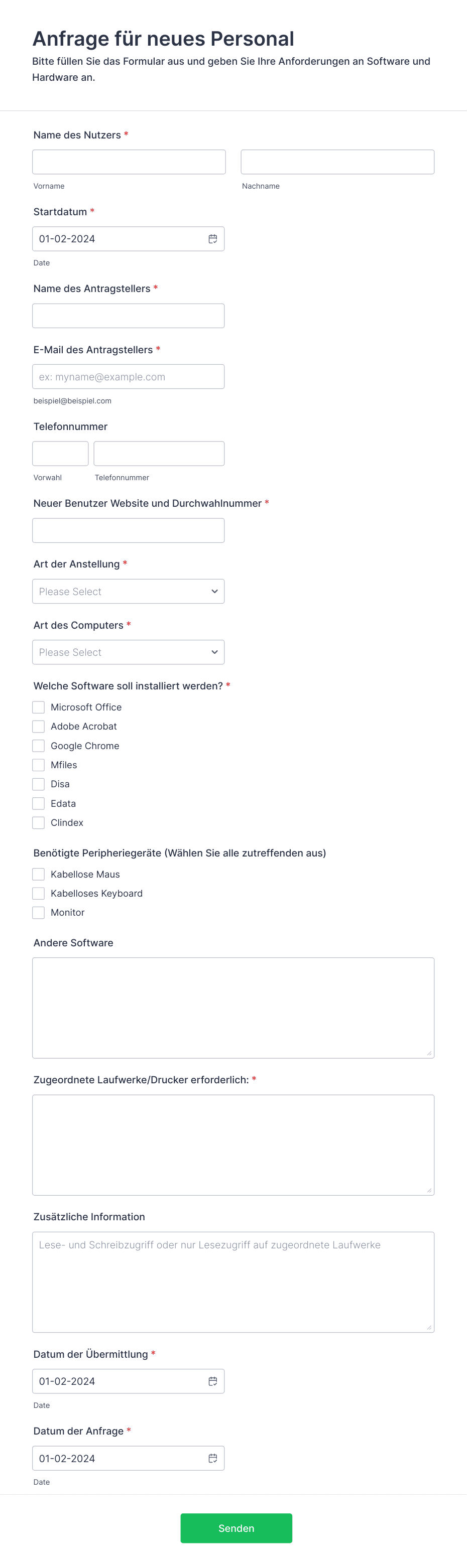Enable the Disa checkbox
The height and width of the screenshot is (1568, 467).
38,784
